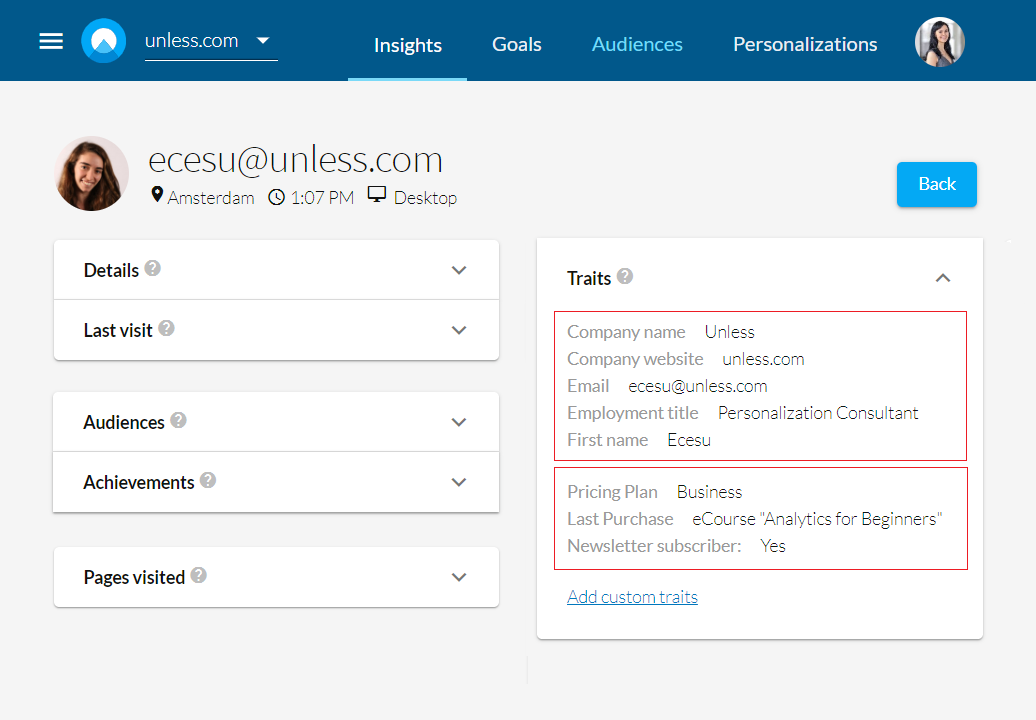
Task: Click the visitor profile photo
Action: (x=91, y=174)
